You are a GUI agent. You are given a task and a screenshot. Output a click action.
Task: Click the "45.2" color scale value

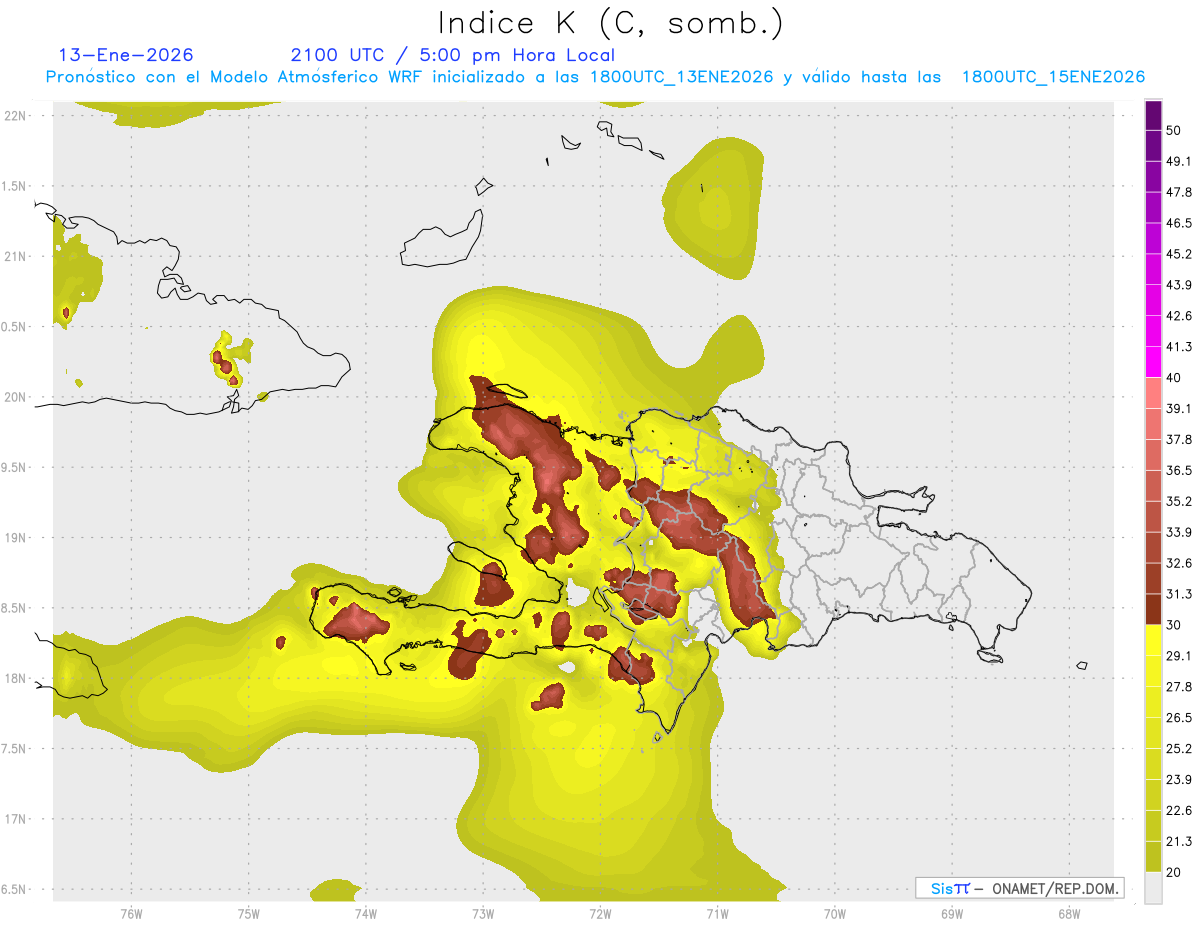(x=1179, y=254)
